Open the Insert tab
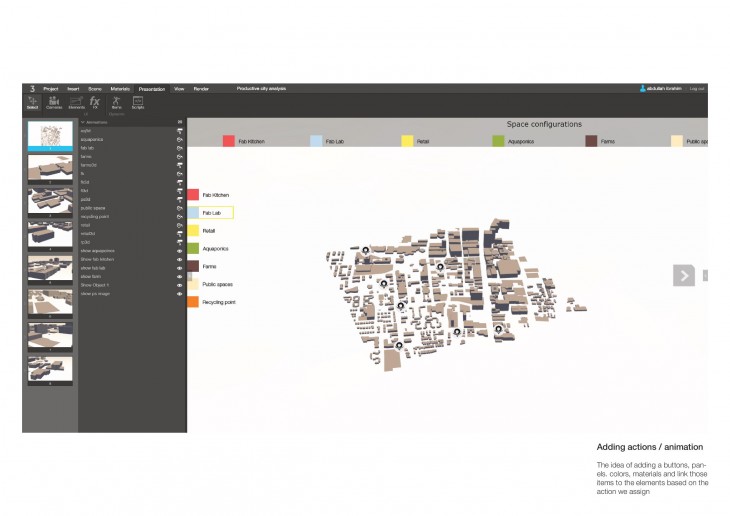730x516 pixels. click(73, 89)
